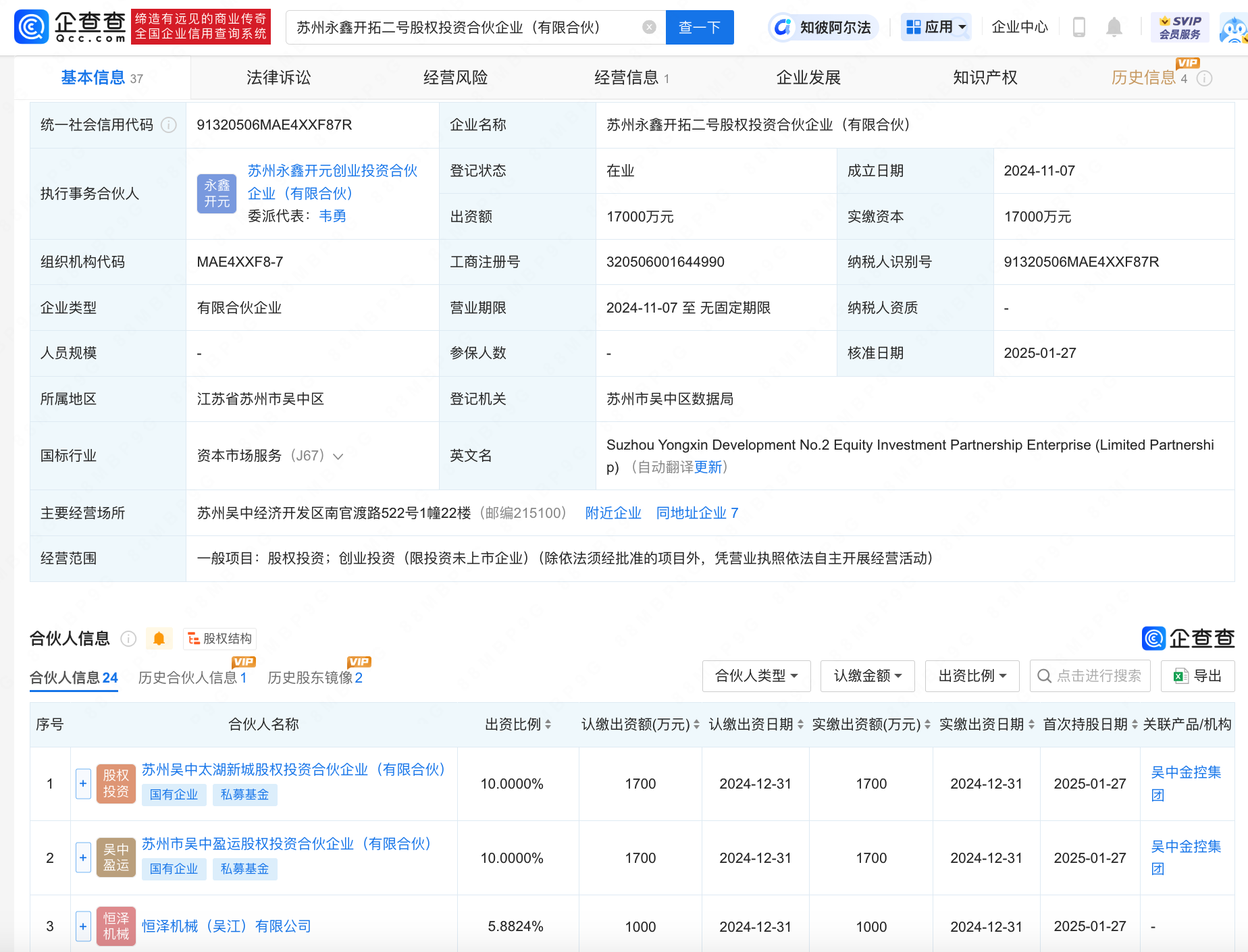This screenshot has width=1248, height=952.
Task: Open the 合伙人类型 filter dropdown
Action: click(756, 676)
